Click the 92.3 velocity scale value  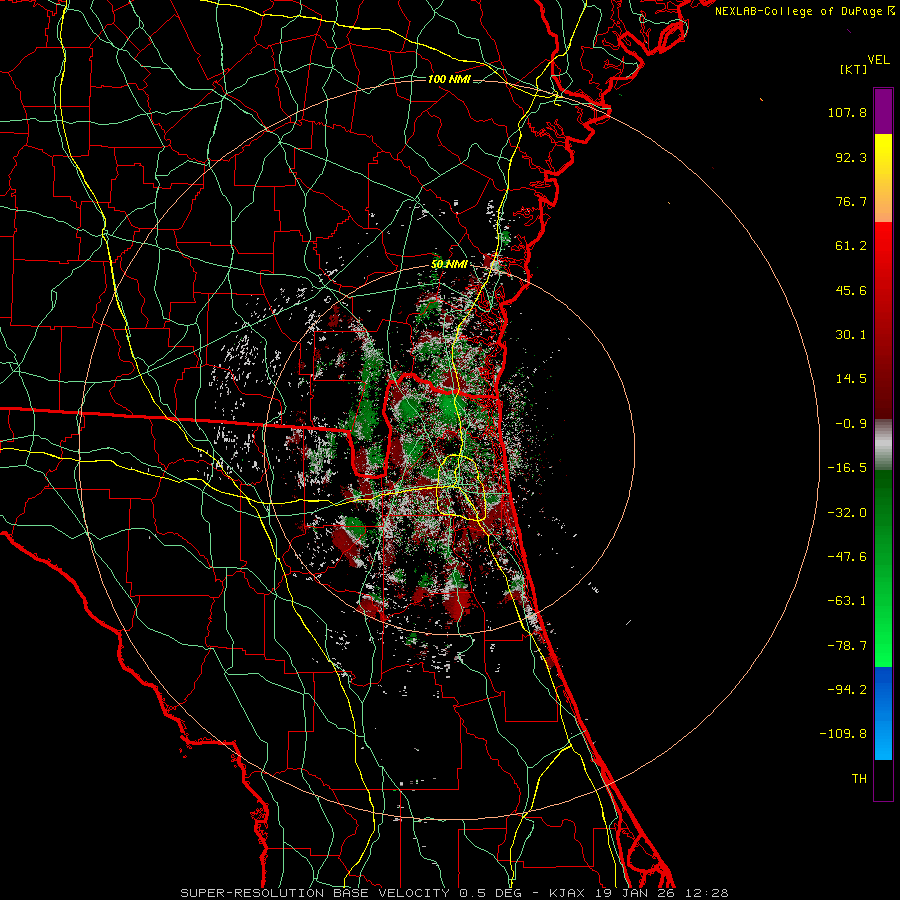tap(851, 157)
